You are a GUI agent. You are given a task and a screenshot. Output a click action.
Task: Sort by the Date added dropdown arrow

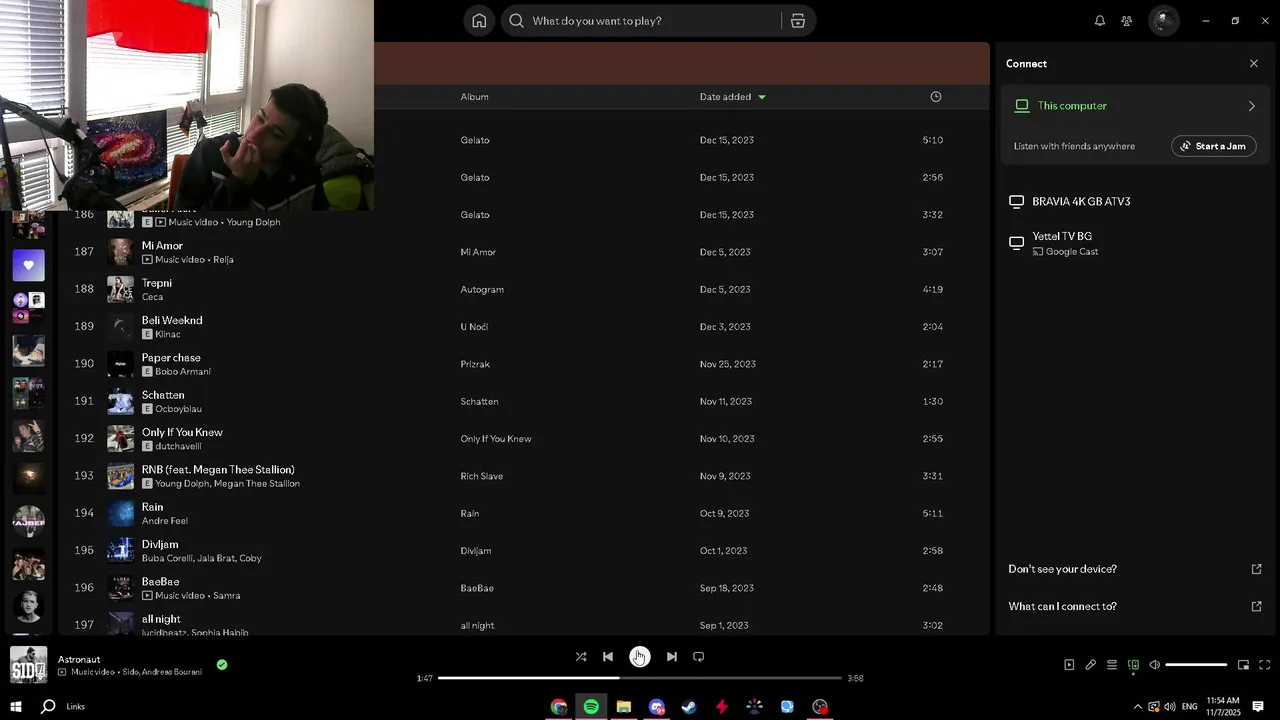pyautogui.click(x=762, y=97)
